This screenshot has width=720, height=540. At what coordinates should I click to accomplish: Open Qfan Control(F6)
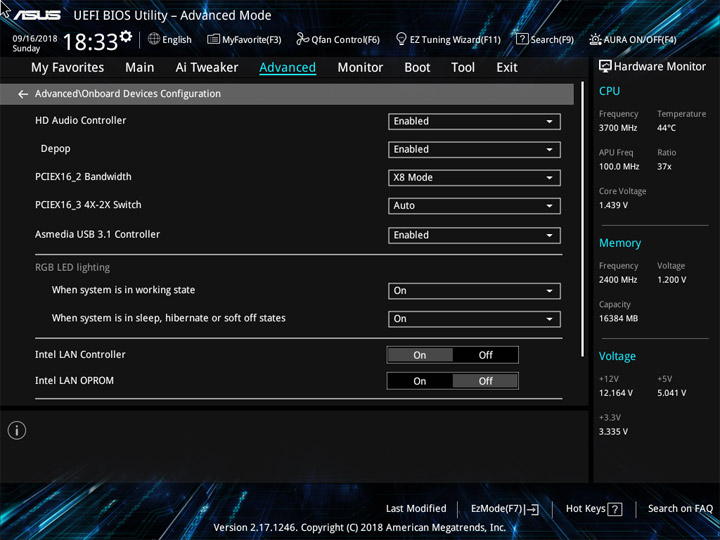coord(338,39)
